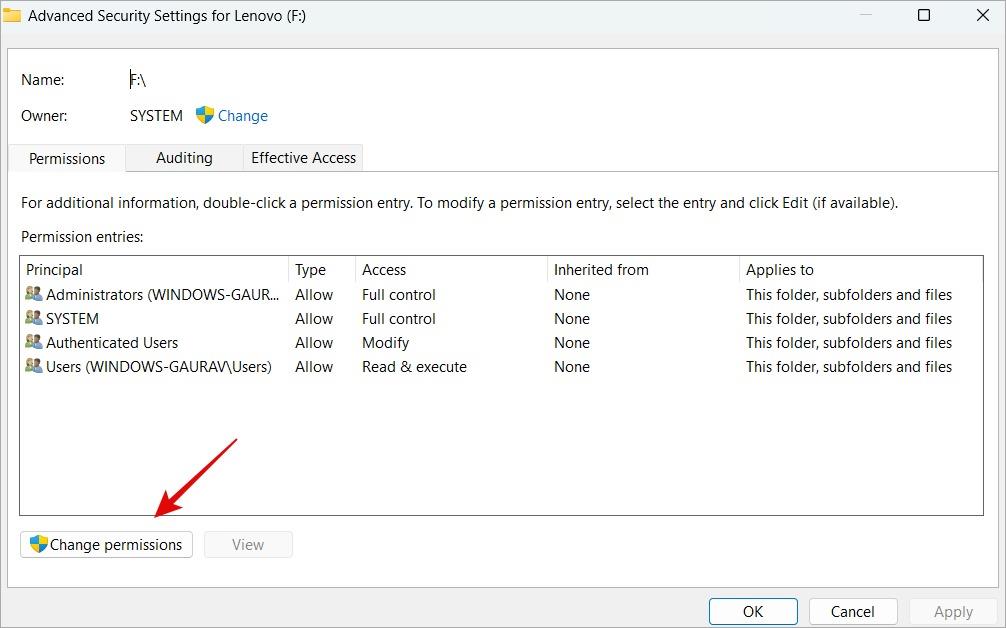Click Full control in the SYSTEM row
The height and width of the screenshot is (628, 1006).
point(398,319)
